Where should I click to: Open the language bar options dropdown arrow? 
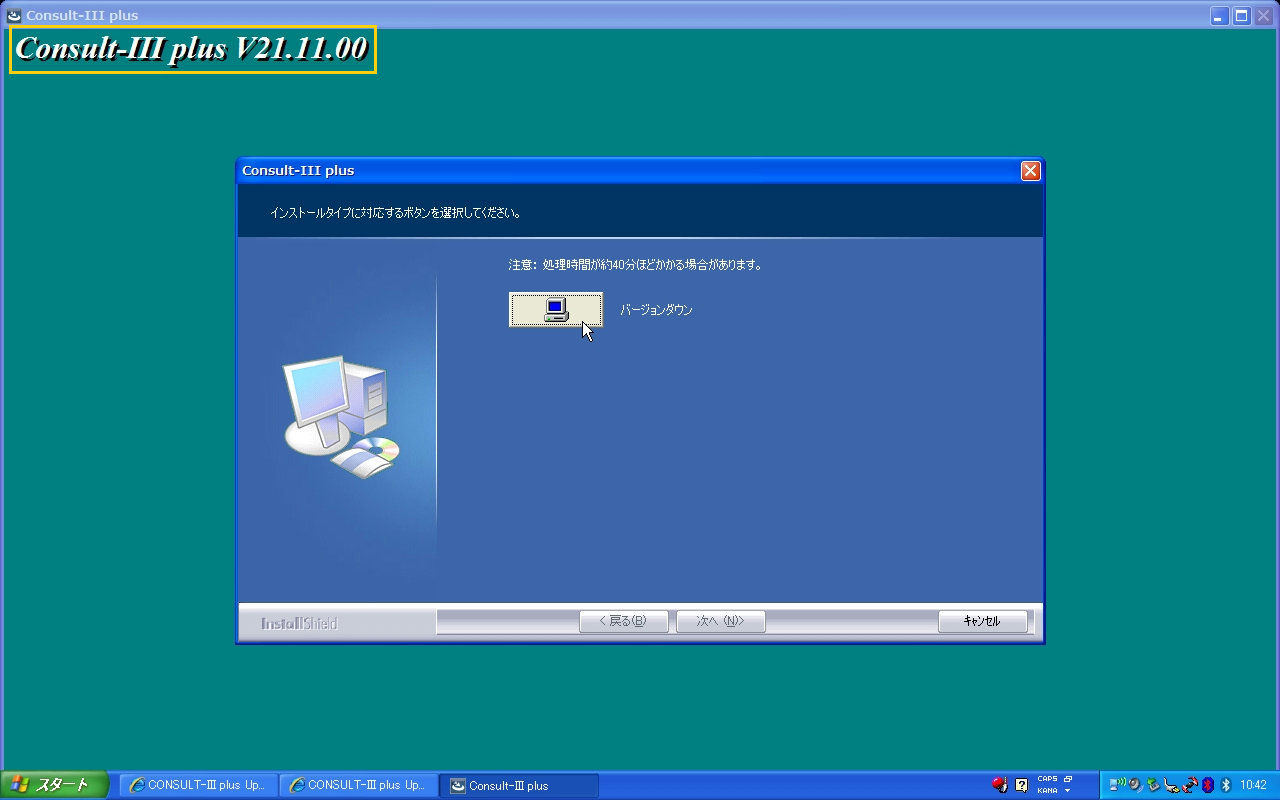point(1068,790)
